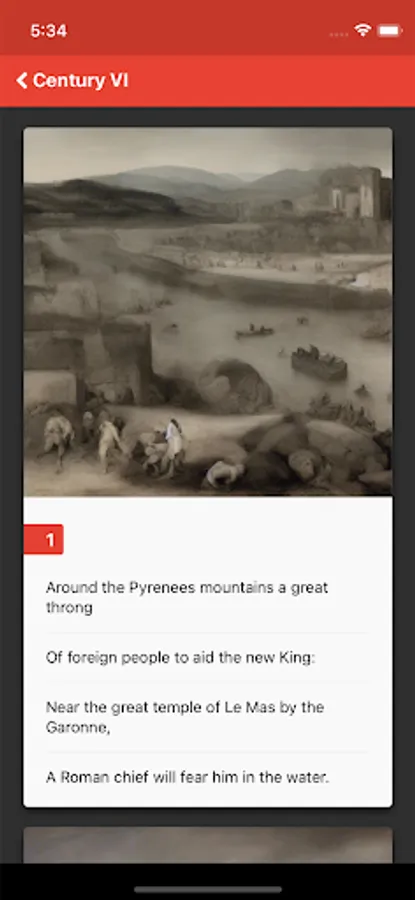Open the next quatrain card image
The height and width of the screenshot is (900, 415).
pos(208,845)
